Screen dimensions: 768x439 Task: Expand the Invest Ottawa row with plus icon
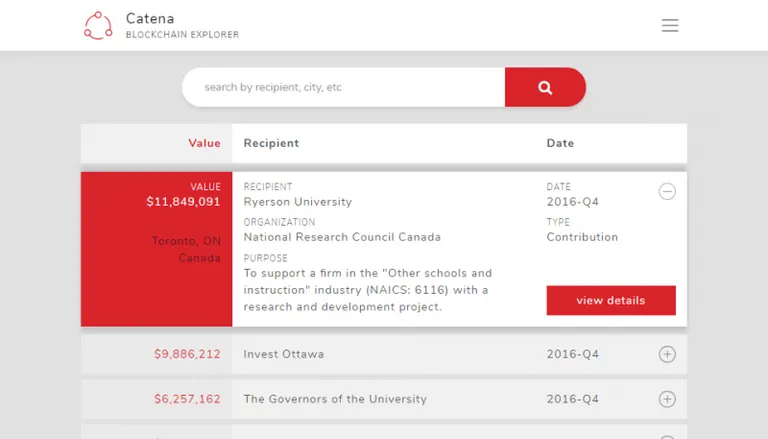pos(667,354)
